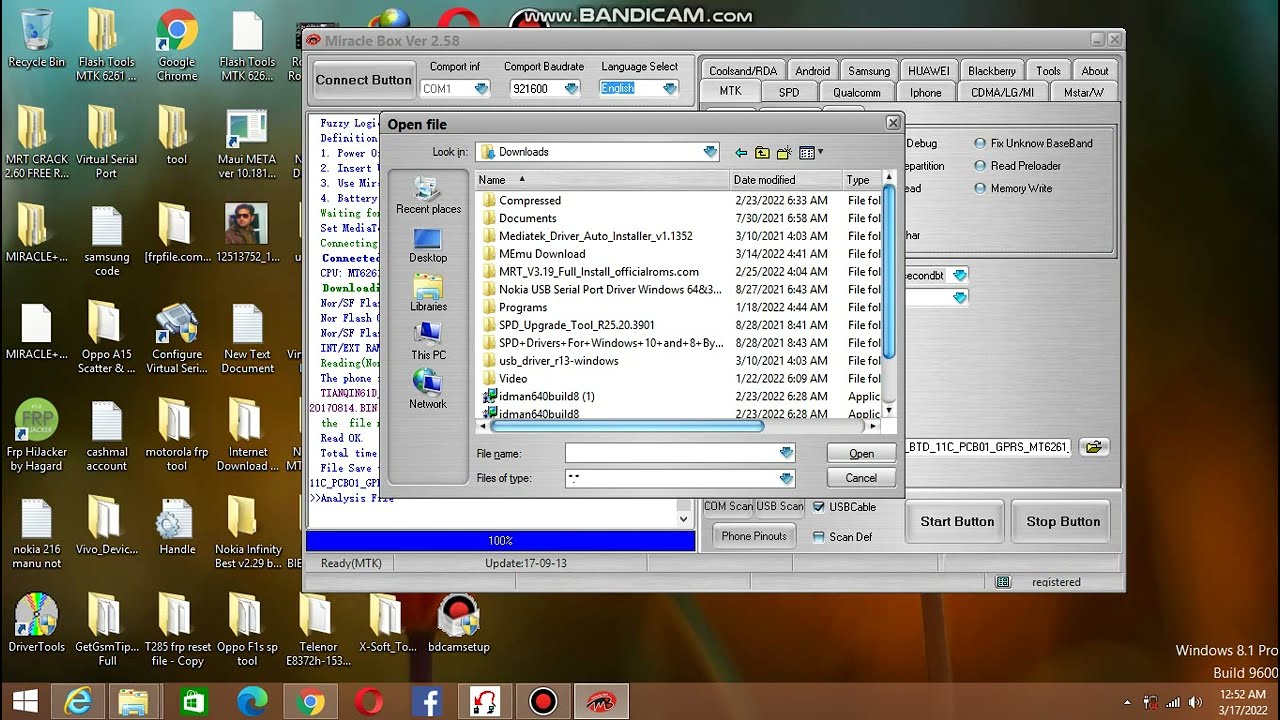This screenshot has width=1280, height=720.
Task: Open Opera browser in taskbar
Action: click(x=368, y=702)
